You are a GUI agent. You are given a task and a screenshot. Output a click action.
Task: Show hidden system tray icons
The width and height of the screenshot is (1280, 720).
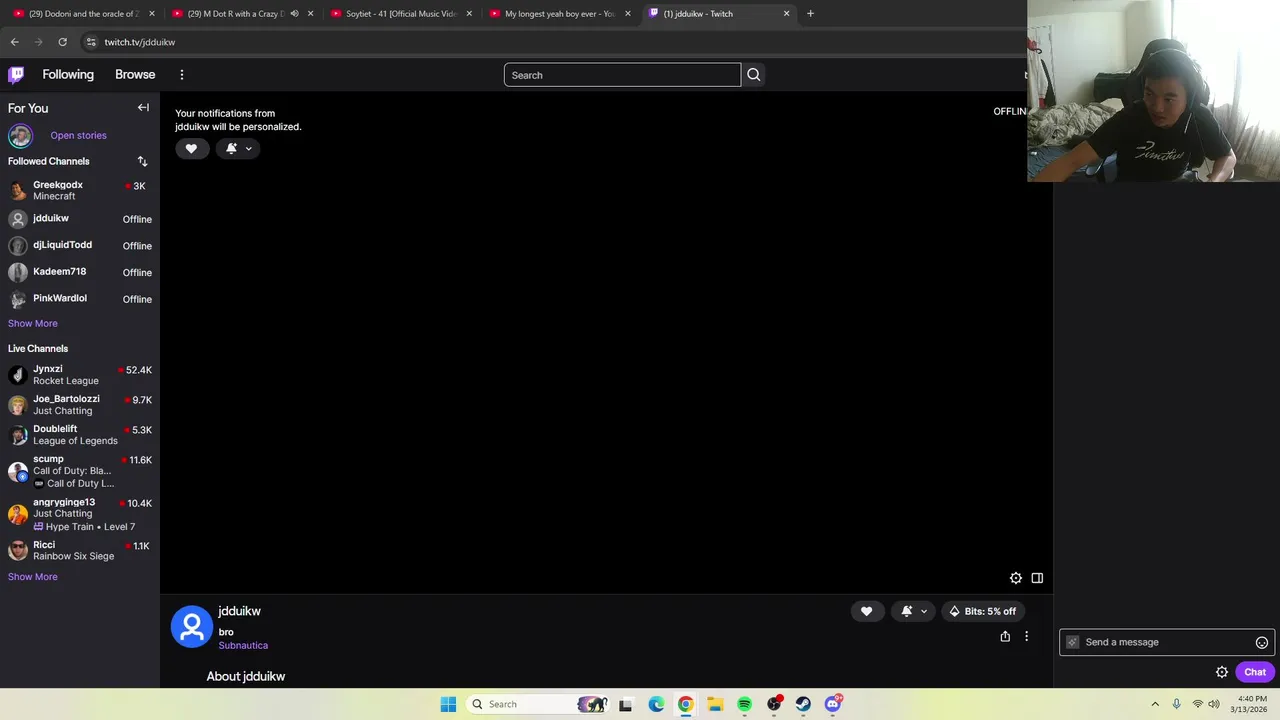point(1155,704)
